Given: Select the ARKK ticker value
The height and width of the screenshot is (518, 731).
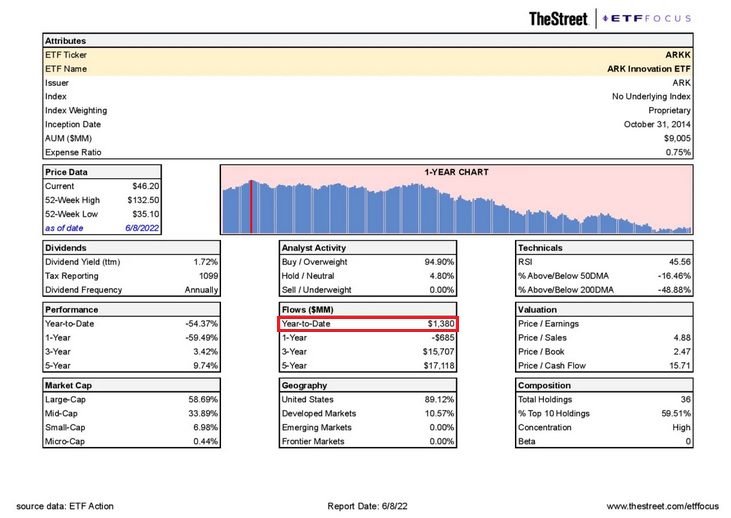Looking at the screenshot, I should click(678, 55).
